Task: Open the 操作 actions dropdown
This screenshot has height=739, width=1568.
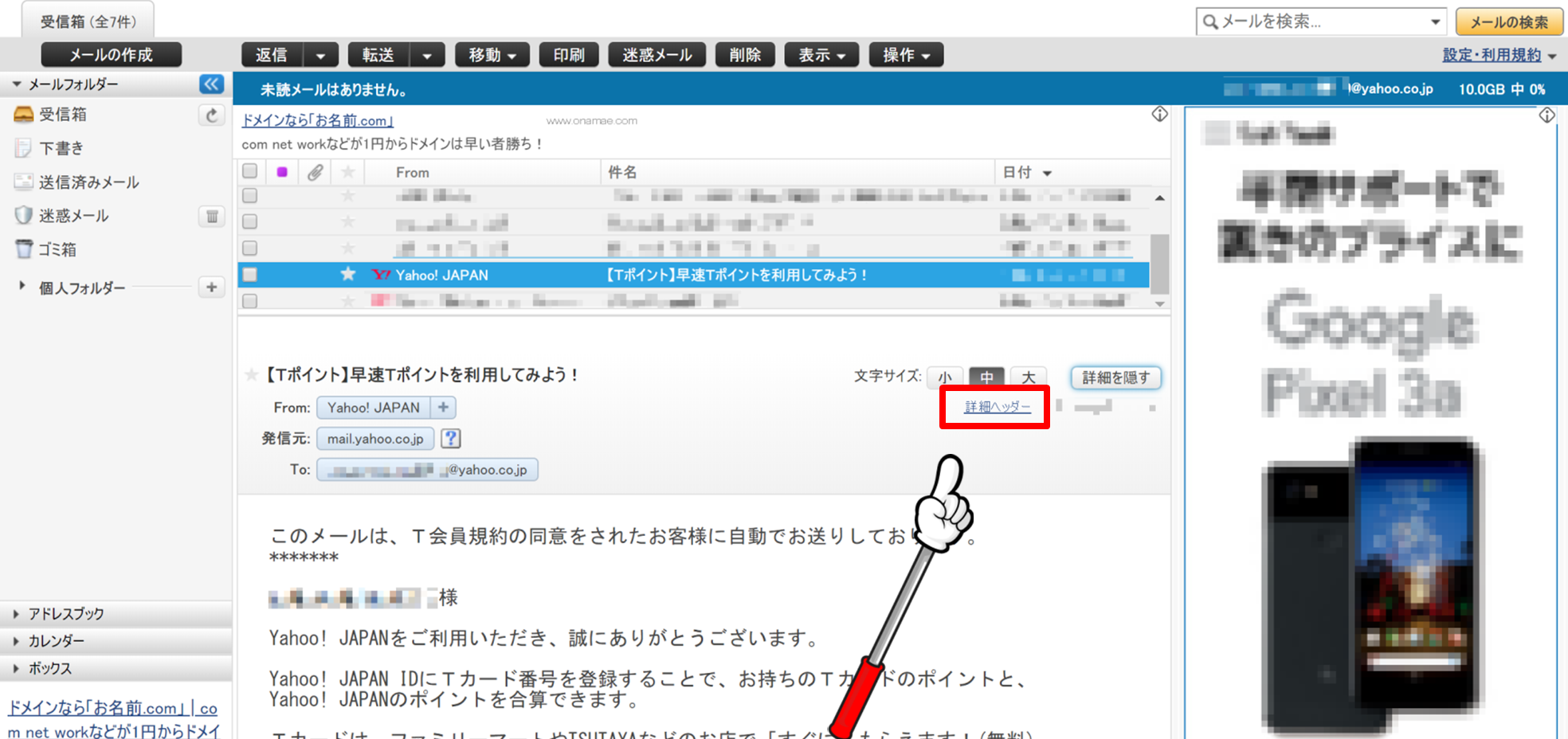Action: [x=906, y=55]
